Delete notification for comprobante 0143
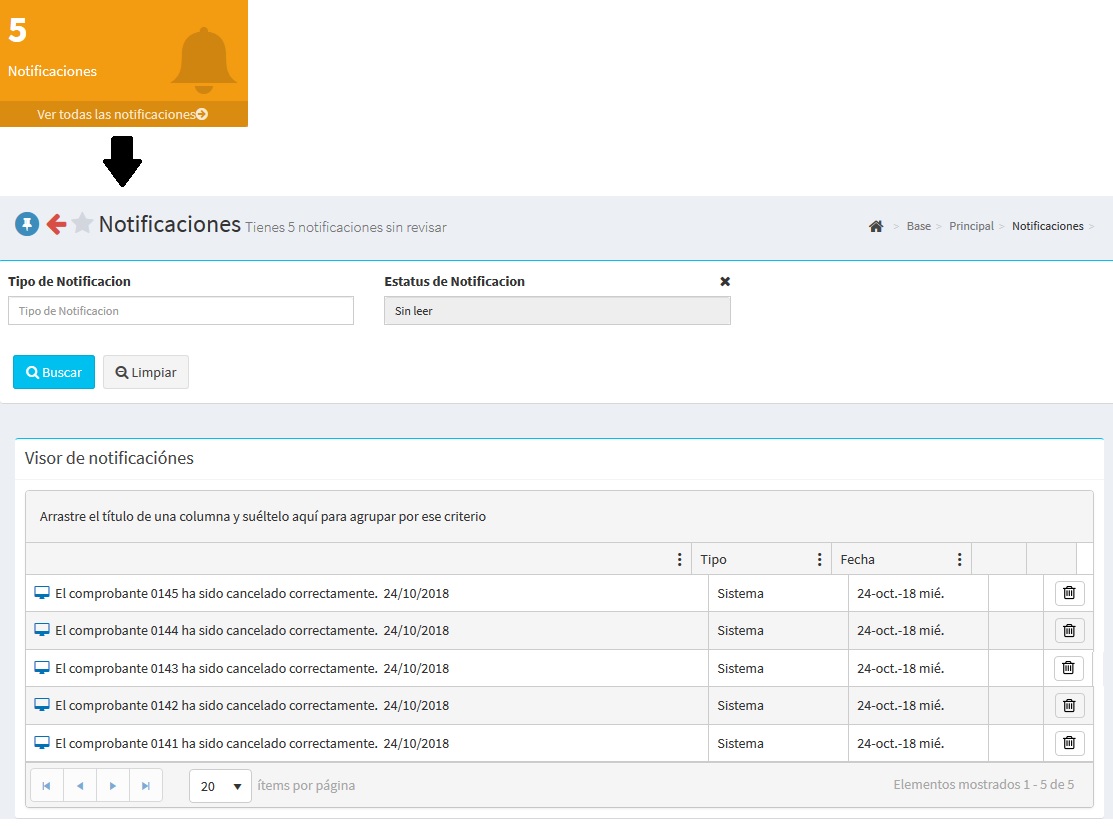The width and height of the screenshot is (1113, 831). coord(1067,668)
